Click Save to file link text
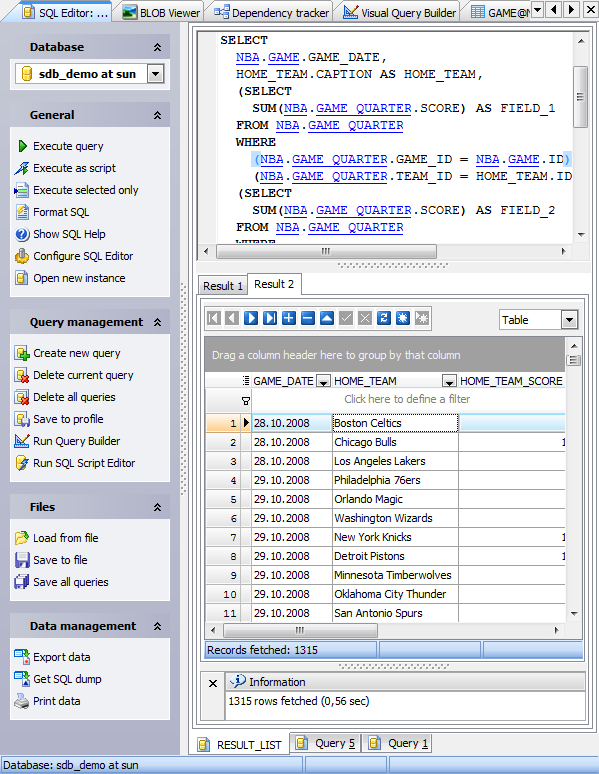Viewport: 599px width, 774px height. [60, 560]
